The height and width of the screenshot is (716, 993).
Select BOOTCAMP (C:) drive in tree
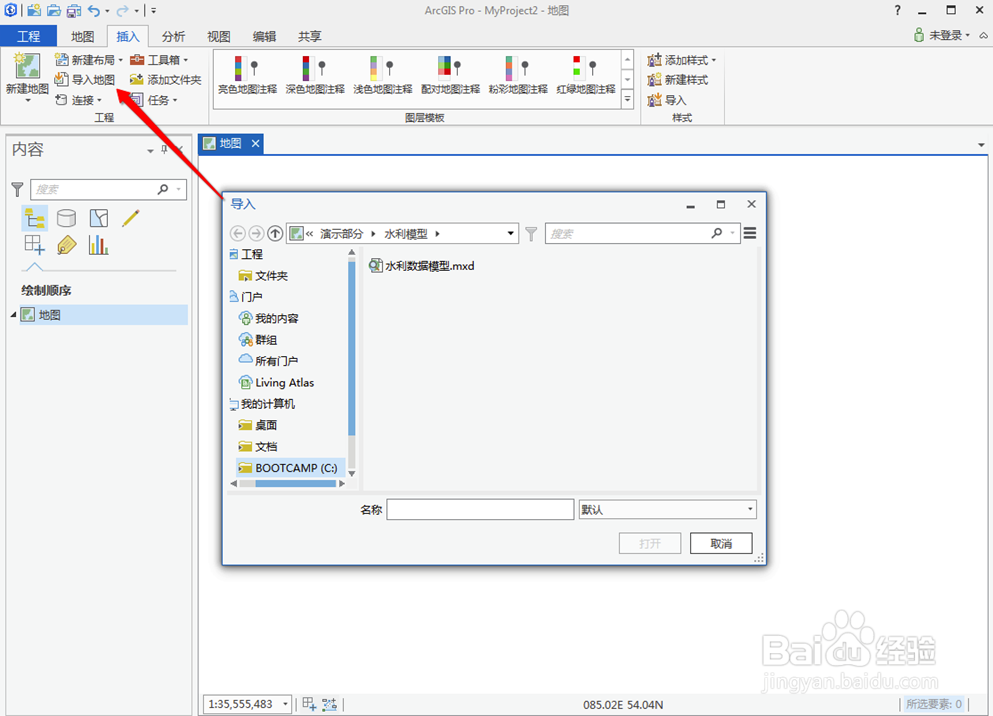(290, 468)
